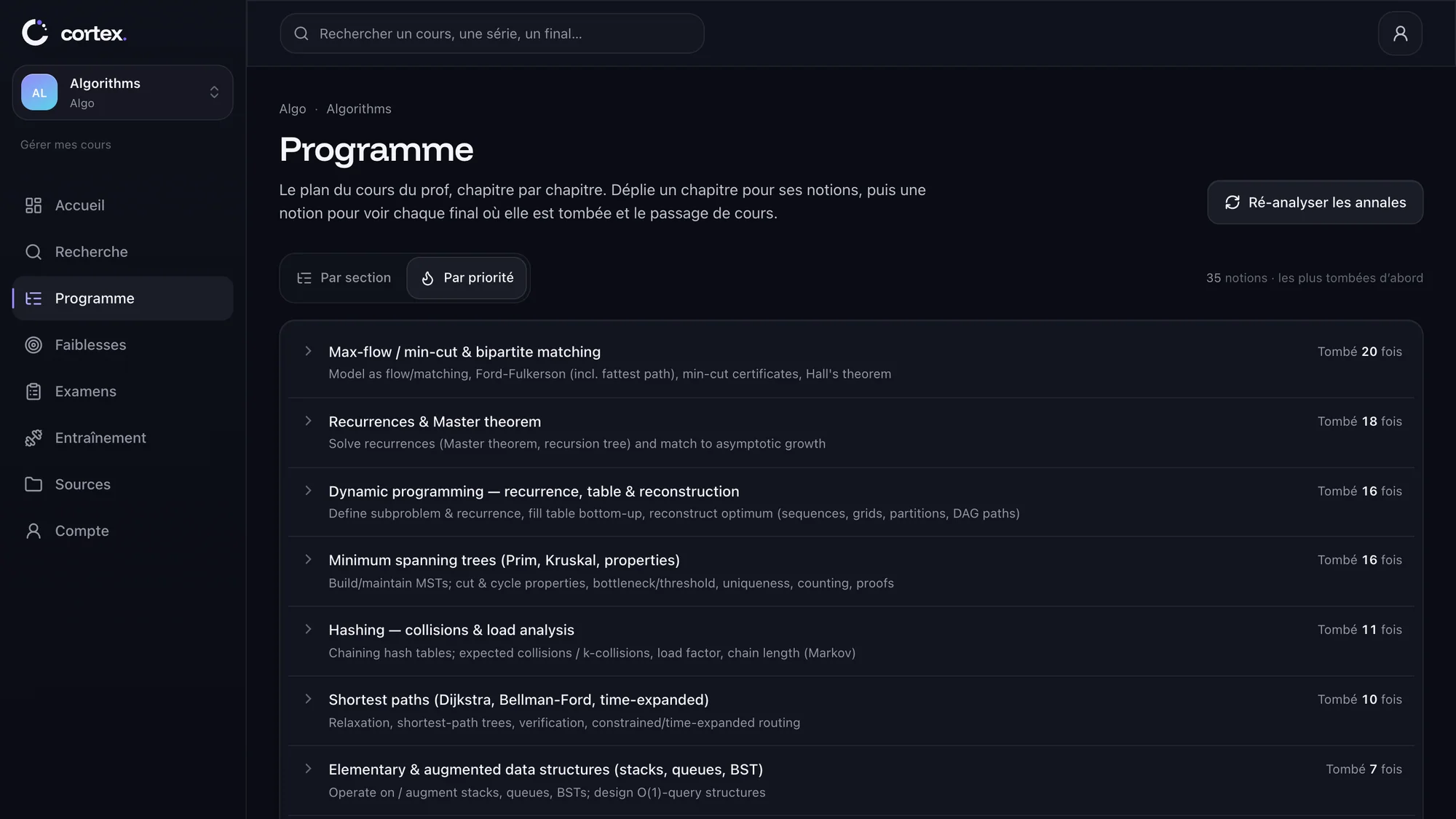1456x819 pixels.
Task: Open the user profile icon top right
Action: tap(1400, 33)
